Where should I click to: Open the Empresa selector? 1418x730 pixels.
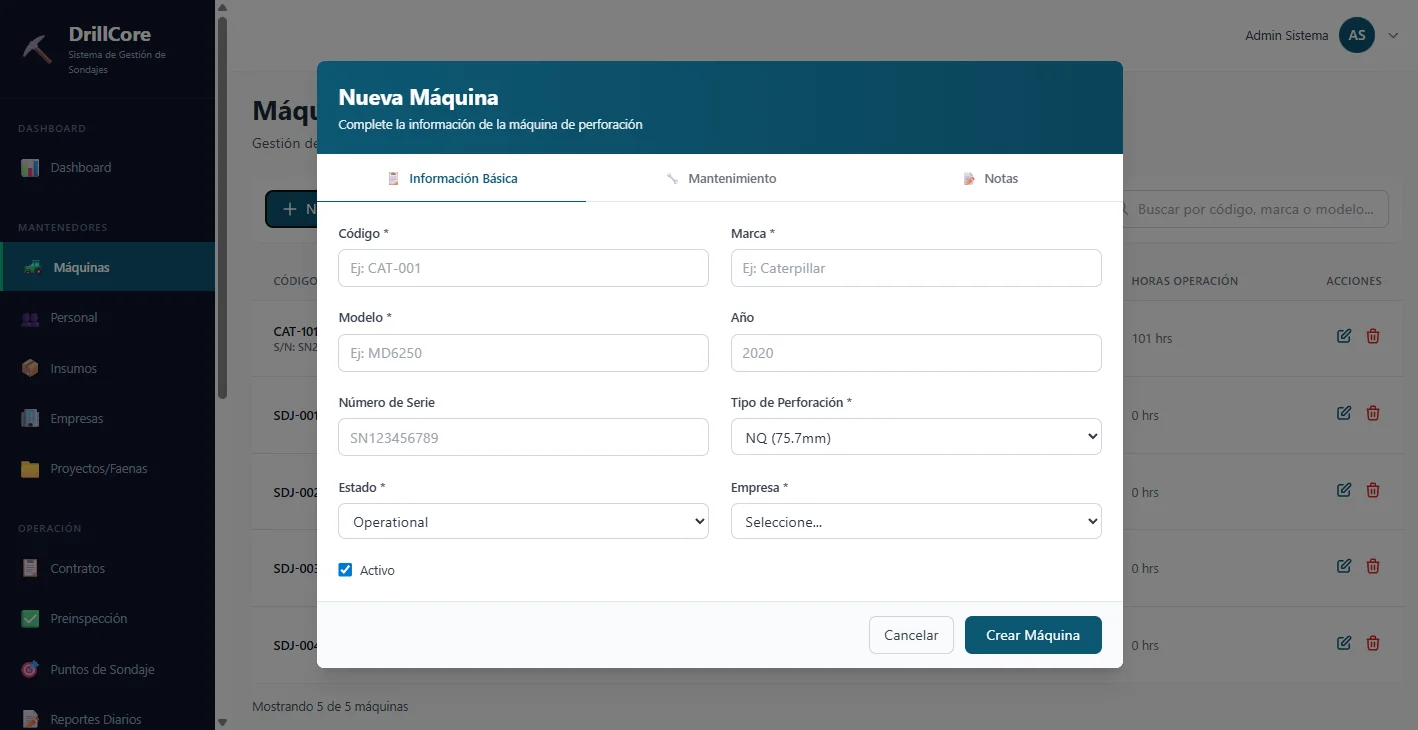916,521
